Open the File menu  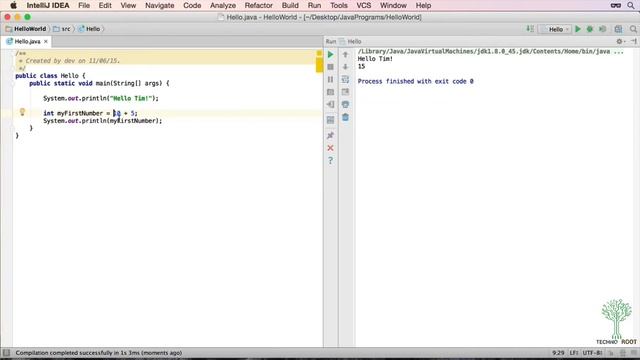click(x=84, y=5)
